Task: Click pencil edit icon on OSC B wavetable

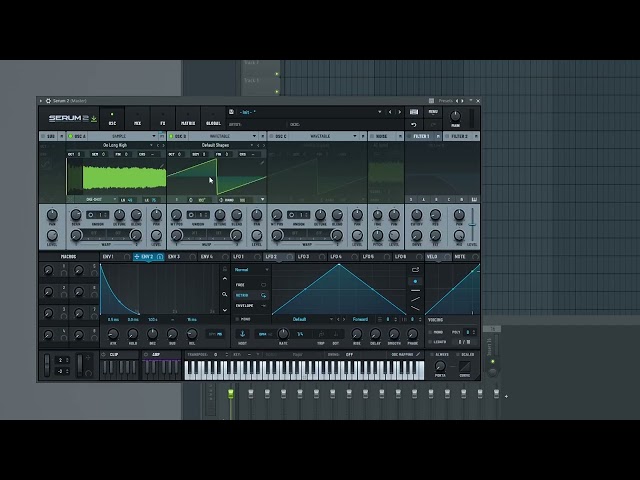Action: pyautogui.click(x=262, y=163)
